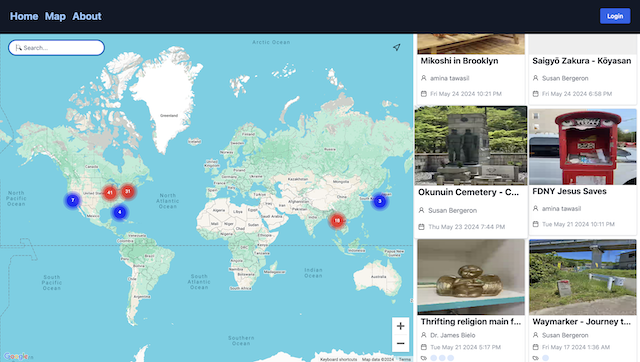Select the blue cluster marker labeled 4

(120, 212)
